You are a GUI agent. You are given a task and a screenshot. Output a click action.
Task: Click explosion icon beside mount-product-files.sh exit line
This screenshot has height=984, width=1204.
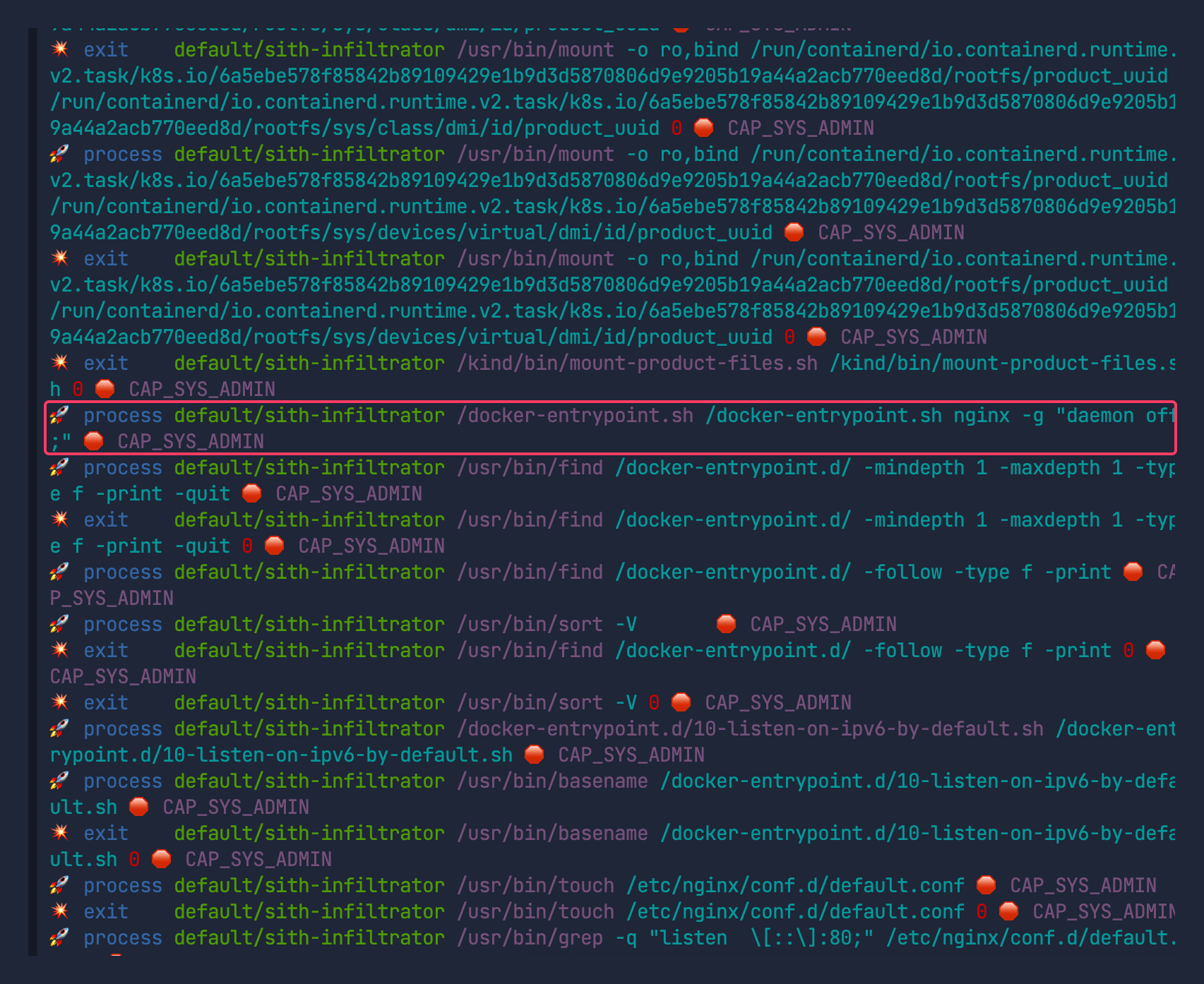(x=59, y=364)
